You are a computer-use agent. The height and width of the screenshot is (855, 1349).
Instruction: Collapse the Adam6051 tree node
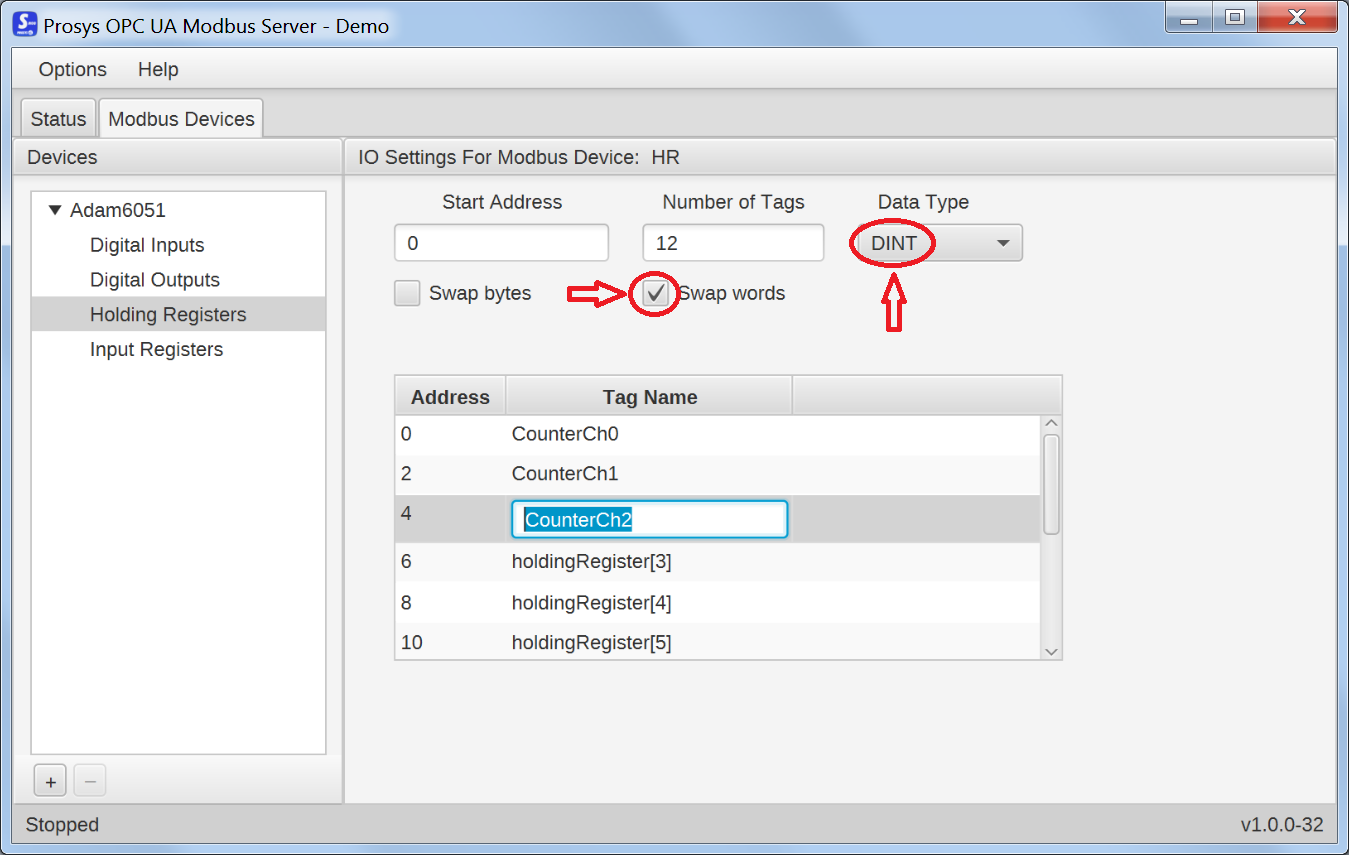[56, 210]
